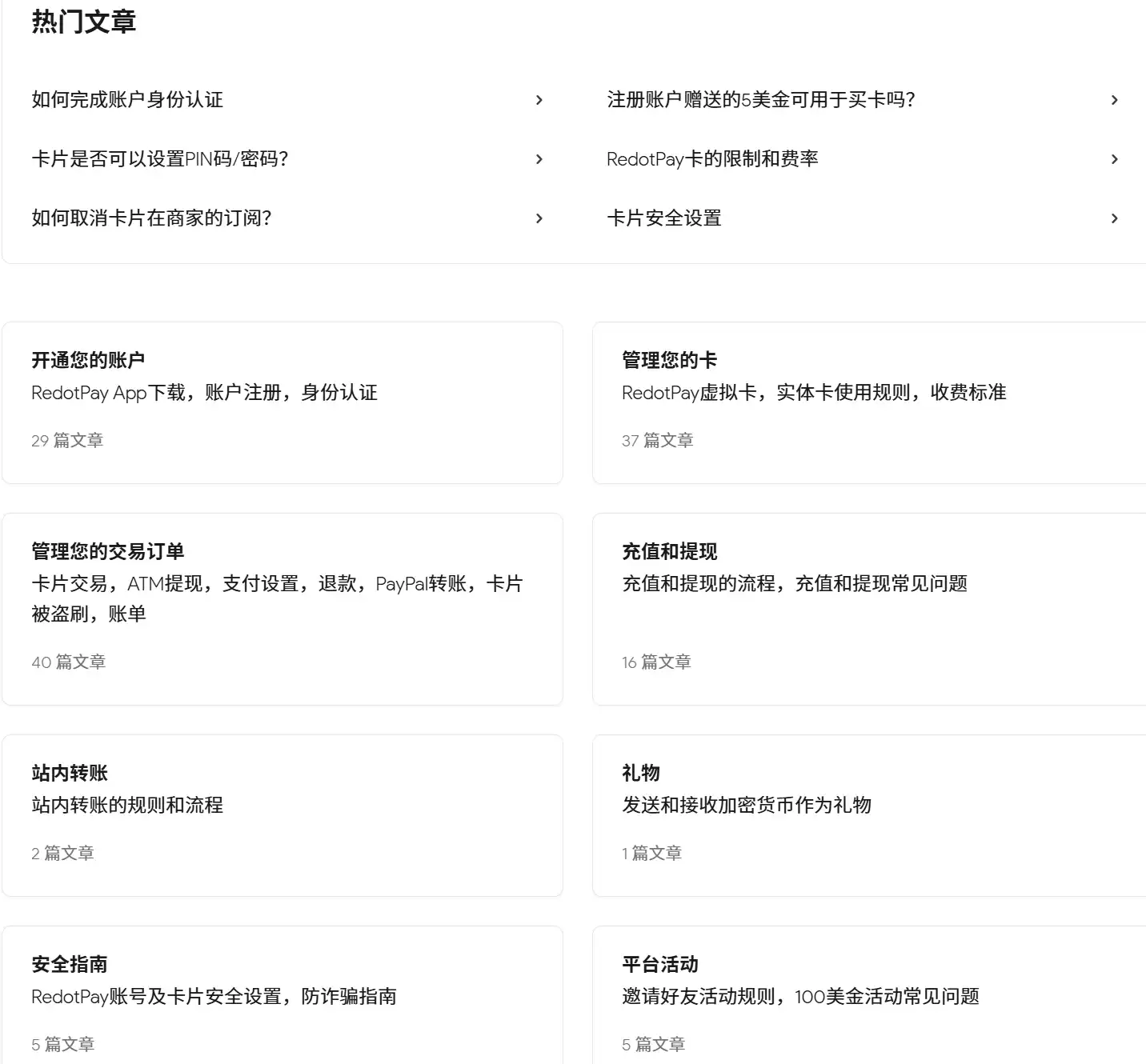
Task: Open the article 卡片安全设置
Action: (664, 218)
